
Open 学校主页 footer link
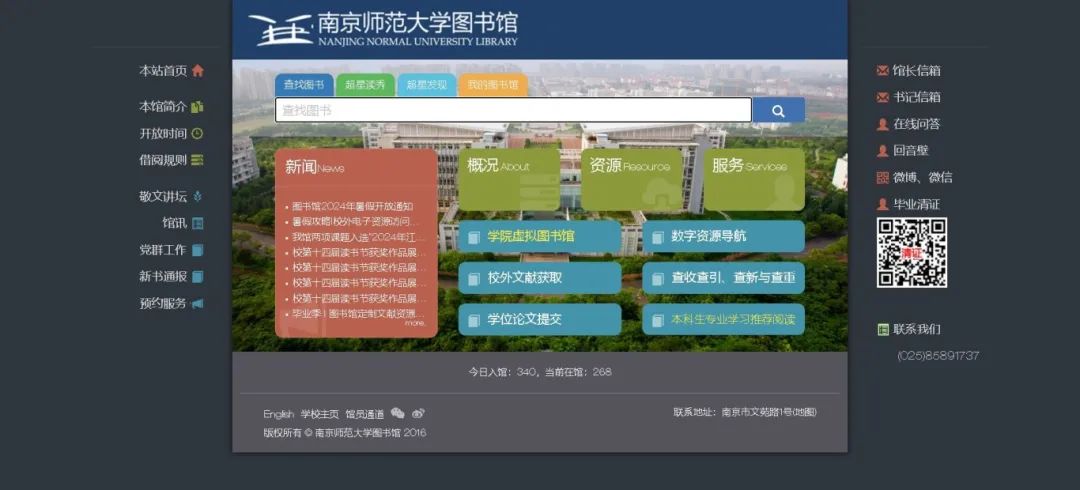[x=320, y=414]
